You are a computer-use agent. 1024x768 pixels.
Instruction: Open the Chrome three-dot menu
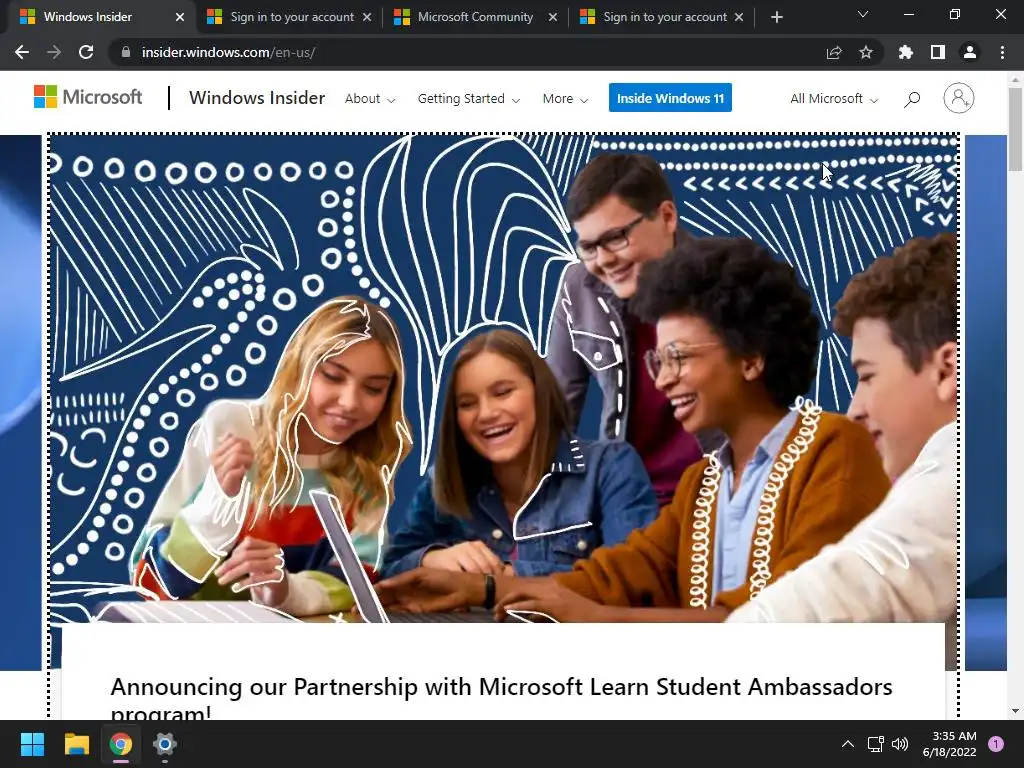1002,52
